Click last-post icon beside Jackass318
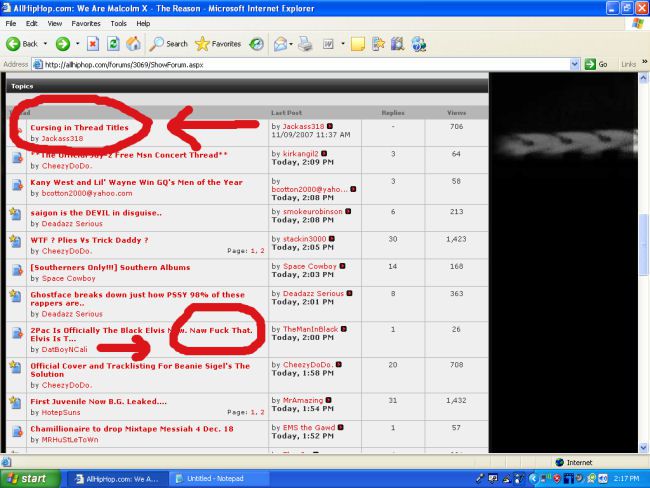The width and height of the screenshot is (650, 488). click(x=330, y=126)
